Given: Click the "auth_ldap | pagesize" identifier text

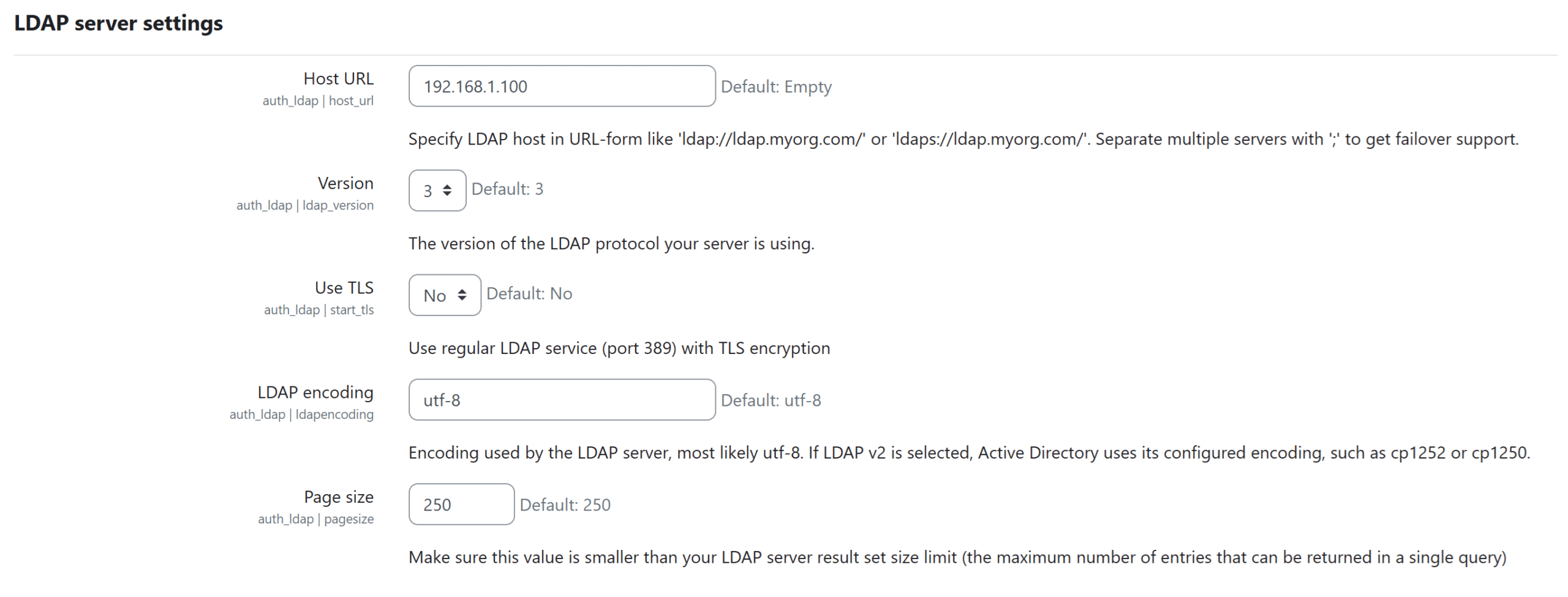Looking at the screenshot, I should pyautogui.click(x=315, y=519).
